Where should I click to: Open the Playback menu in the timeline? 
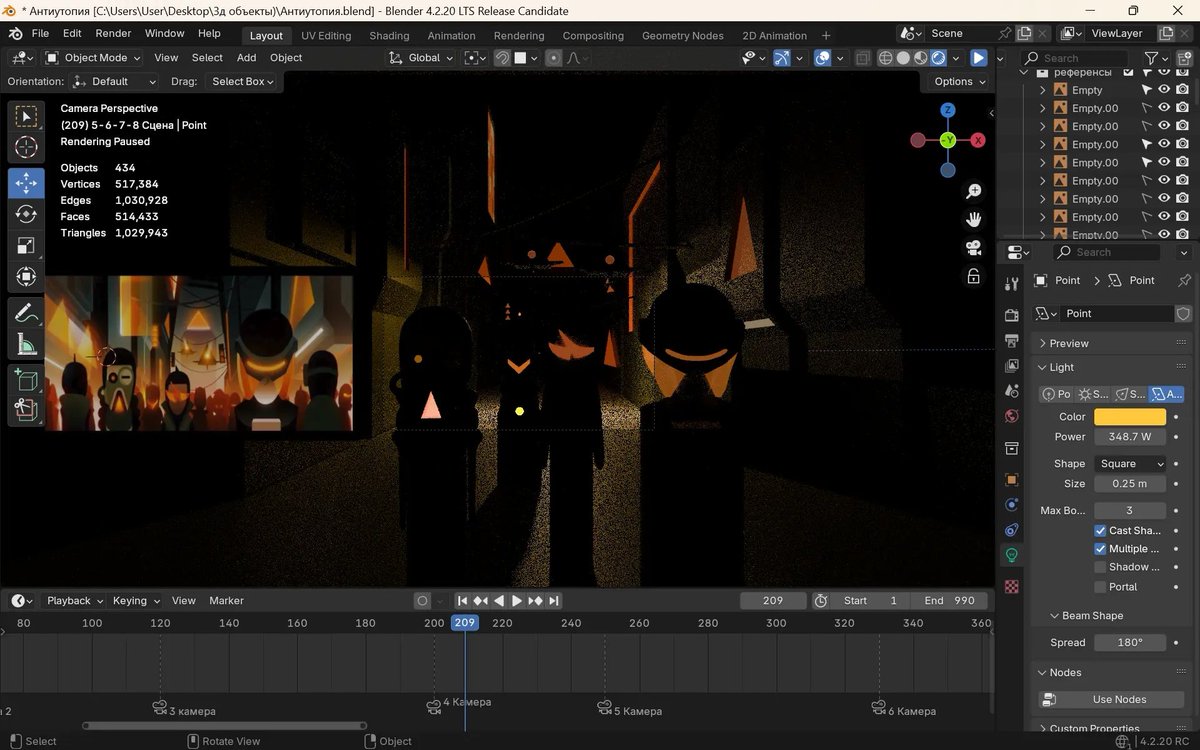[74, 601]
